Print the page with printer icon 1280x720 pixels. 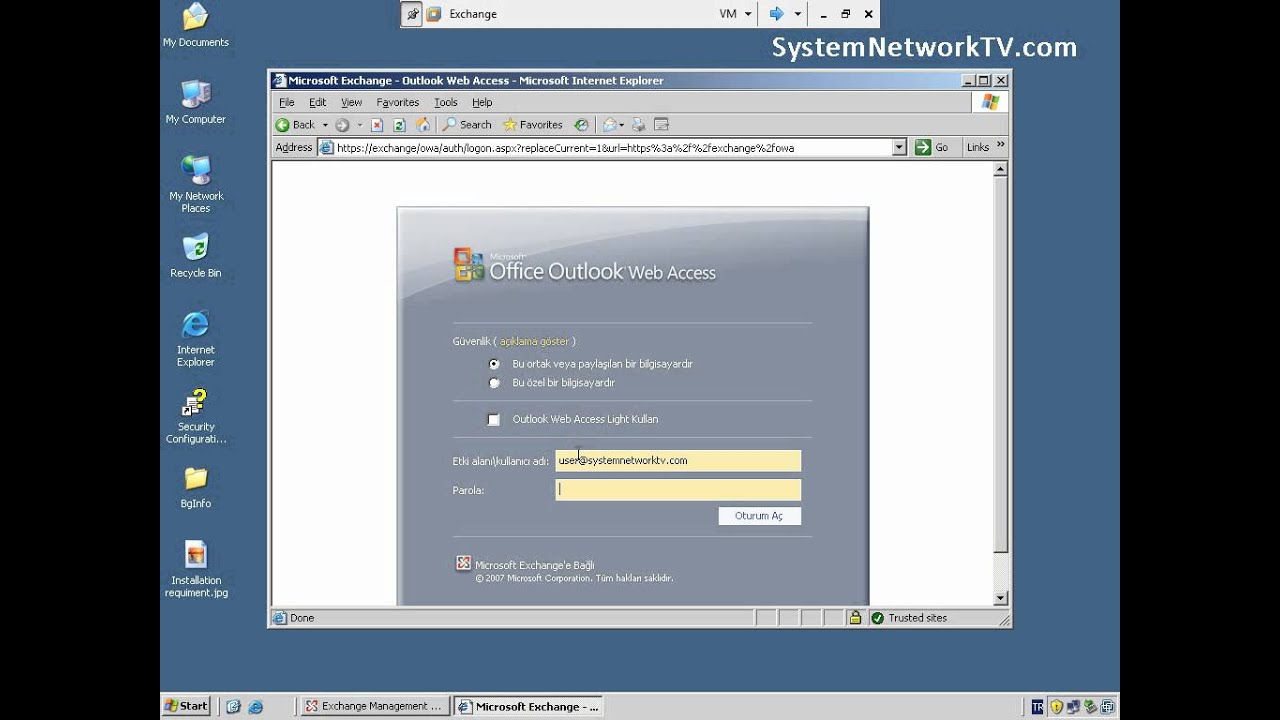pyautogui.click(x=639, y=125)
